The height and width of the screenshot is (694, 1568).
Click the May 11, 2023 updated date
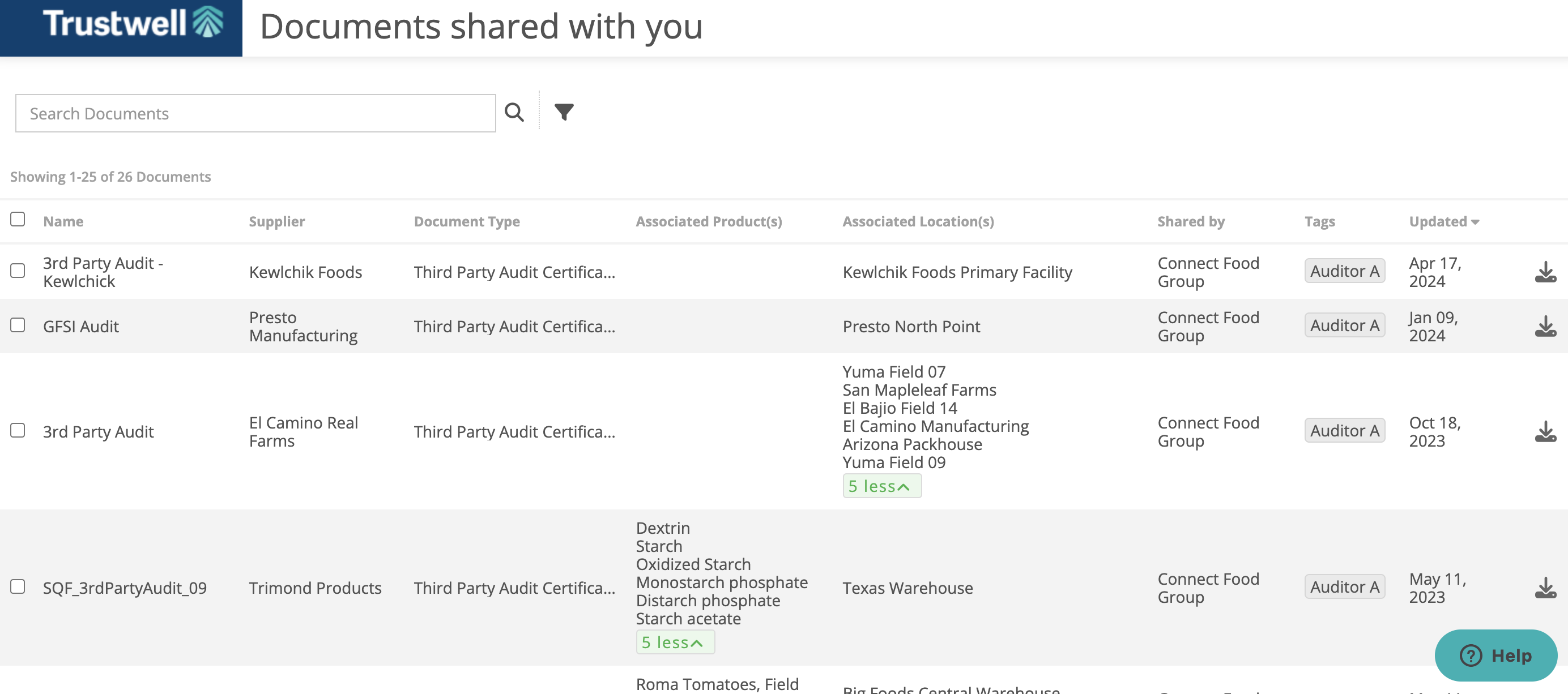pyautogui.click(x=1438, y=588)
